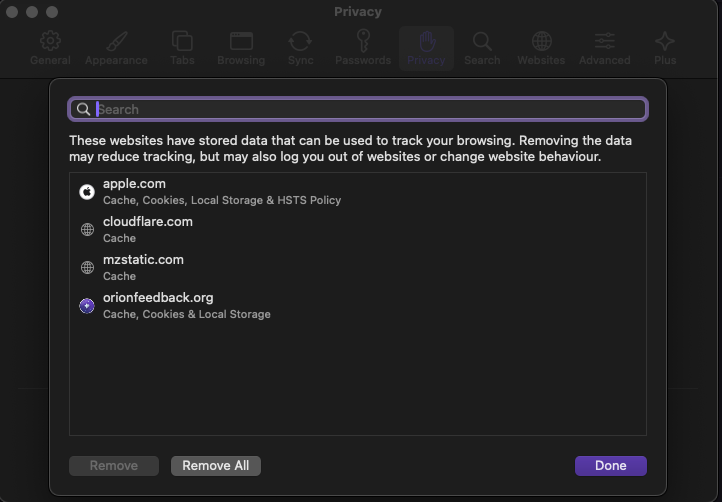Screen dimensions: 722x502
Task: Open the Appearance paintbrush tab
Action: point(116,47)
